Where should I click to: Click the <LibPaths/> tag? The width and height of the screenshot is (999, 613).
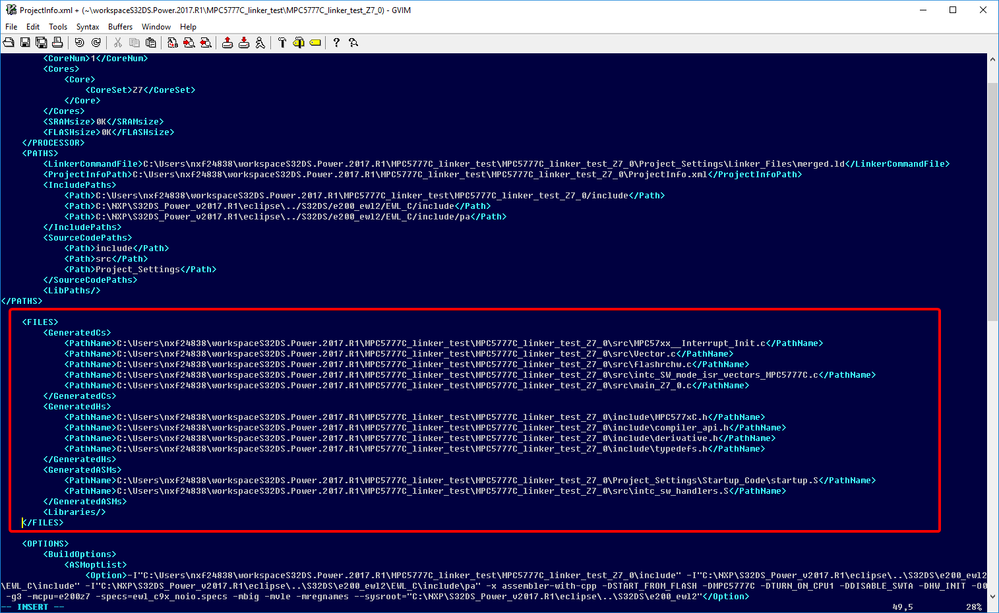coord(72,291)
